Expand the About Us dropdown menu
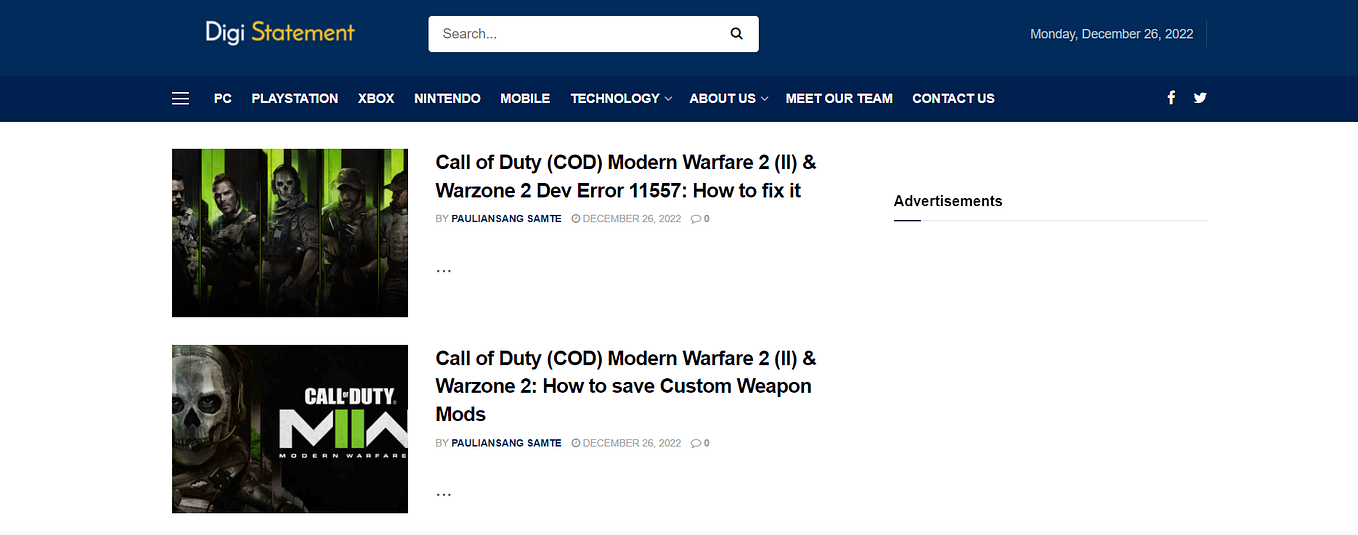The width and height of the screenshot is (1358, 535). [728, 98]
